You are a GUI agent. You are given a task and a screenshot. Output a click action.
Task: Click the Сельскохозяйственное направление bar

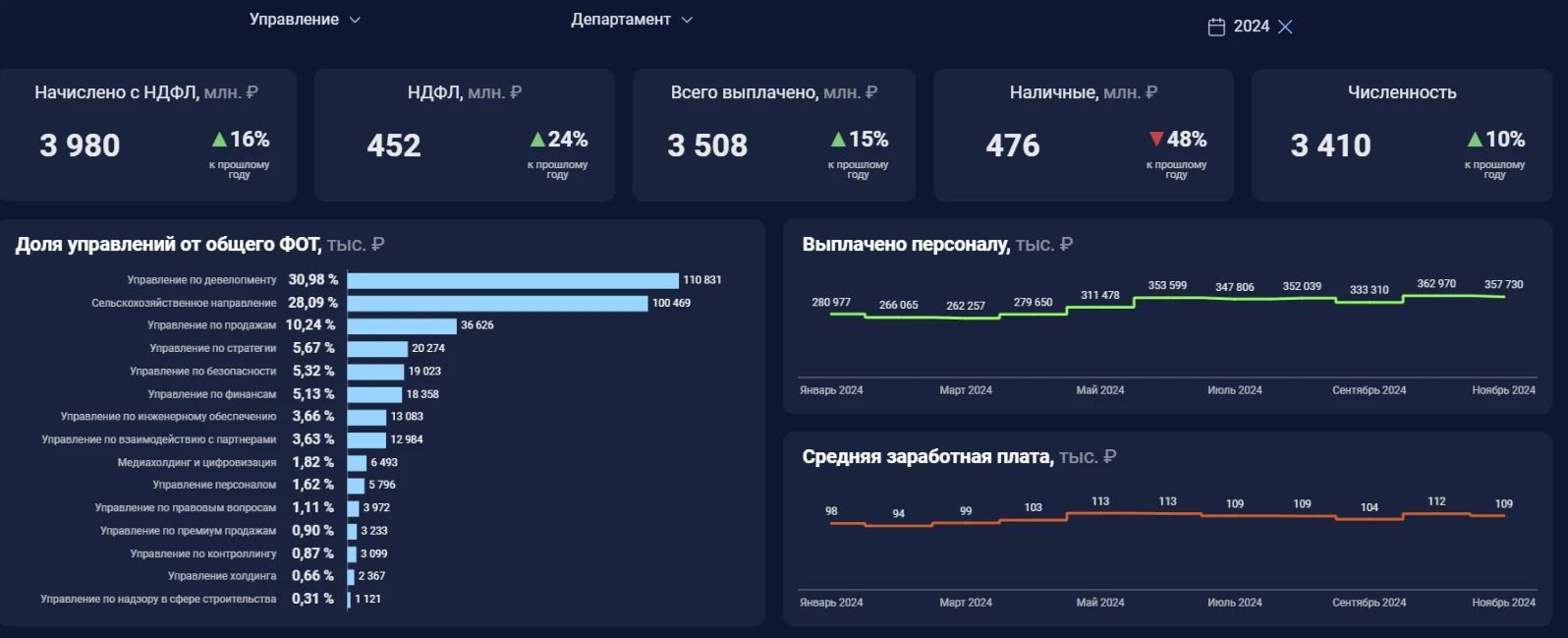[x=497, y=303]
